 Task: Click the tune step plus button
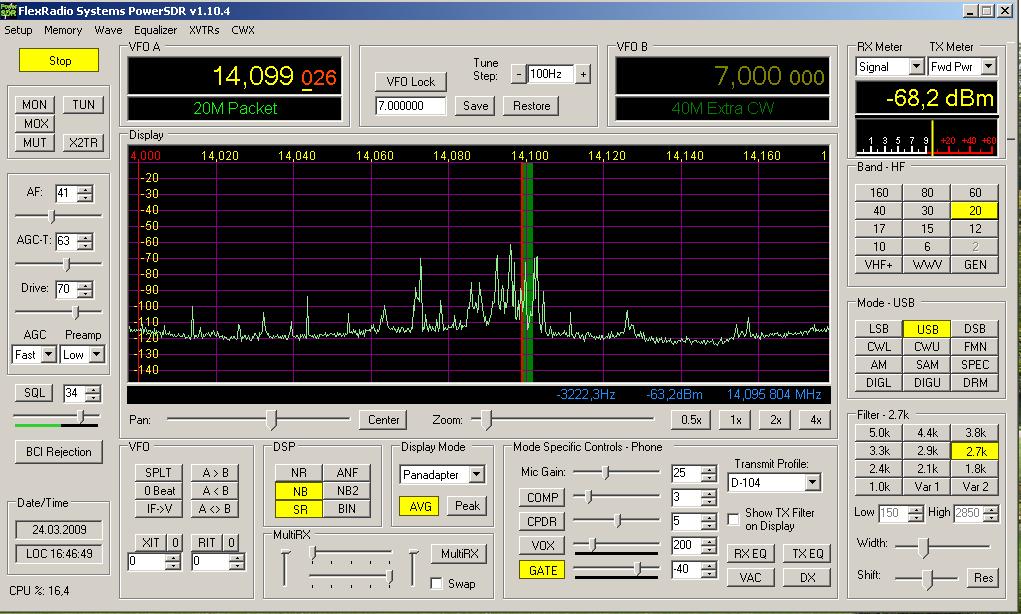583,74
